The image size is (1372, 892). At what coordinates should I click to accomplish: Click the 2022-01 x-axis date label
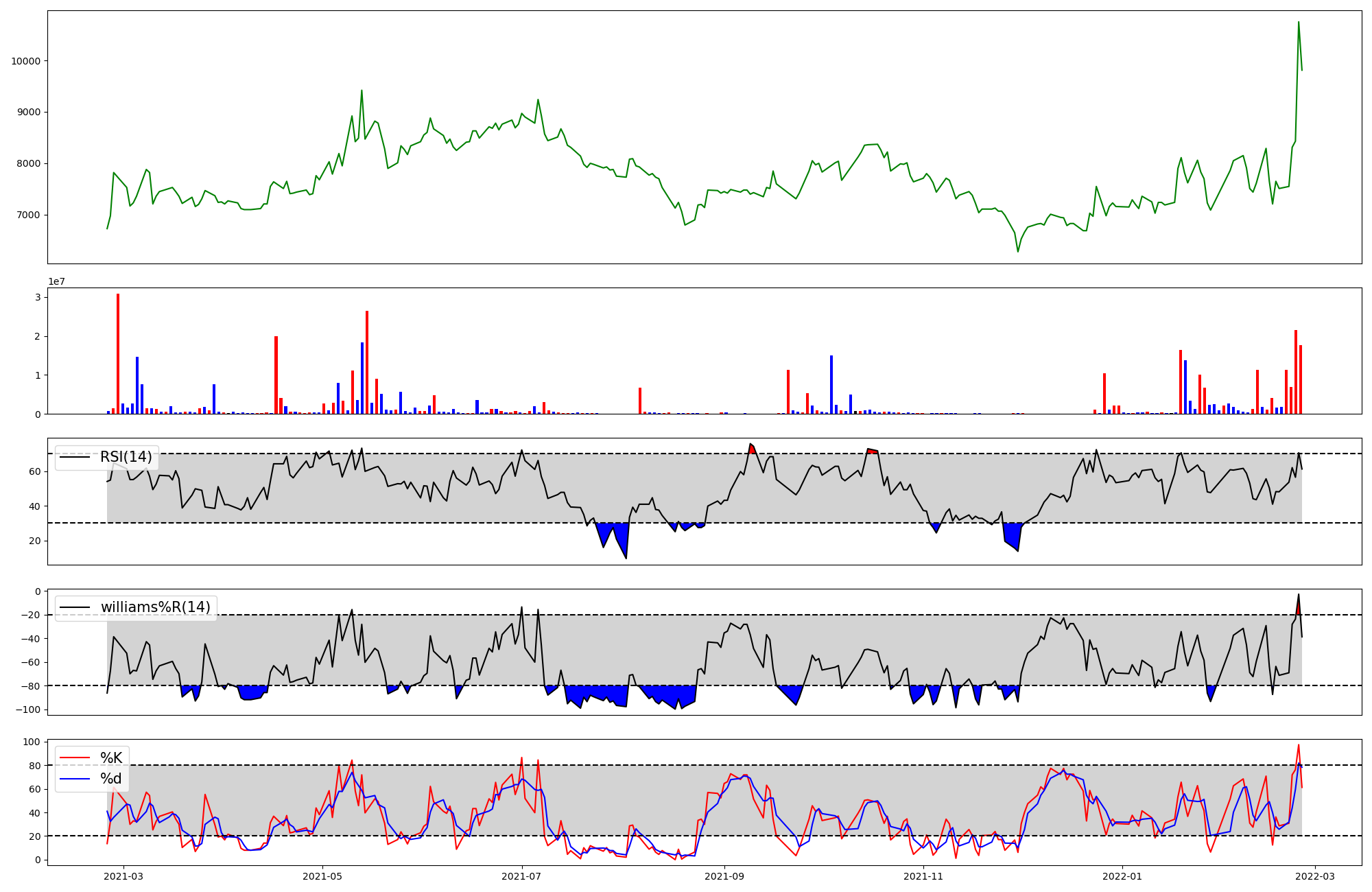1122,876
